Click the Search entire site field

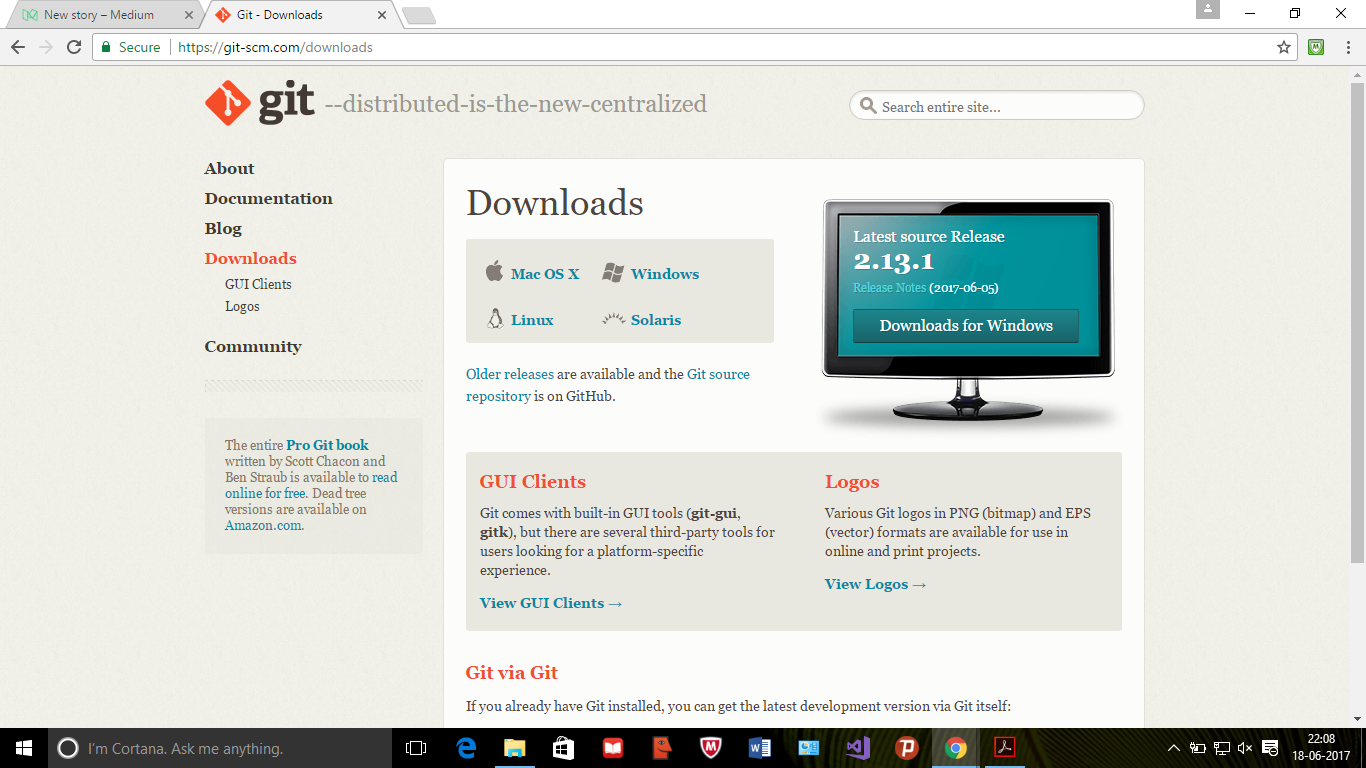point(997,106)
